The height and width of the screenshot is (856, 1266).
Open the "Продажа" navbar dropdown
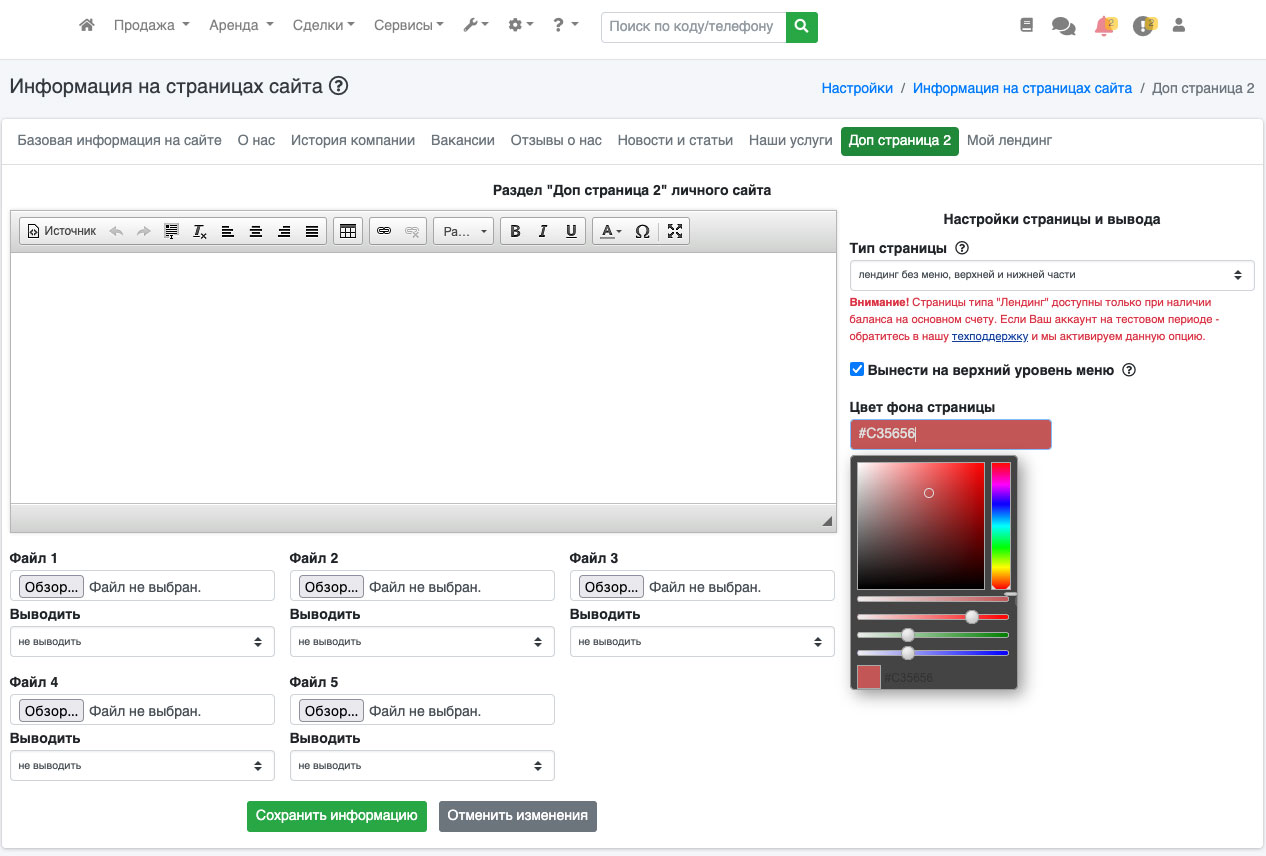pyautogui.click(x=151, y=26)
